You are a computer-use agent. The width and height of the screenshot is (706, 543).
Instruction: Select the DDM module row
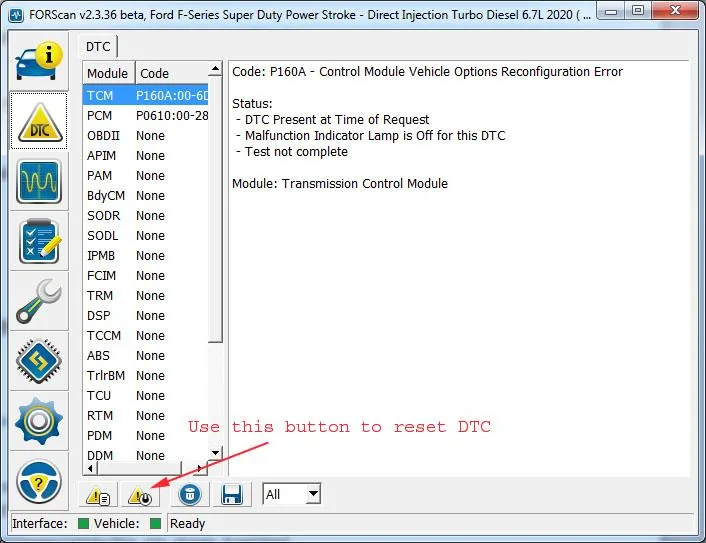[145, 455]
